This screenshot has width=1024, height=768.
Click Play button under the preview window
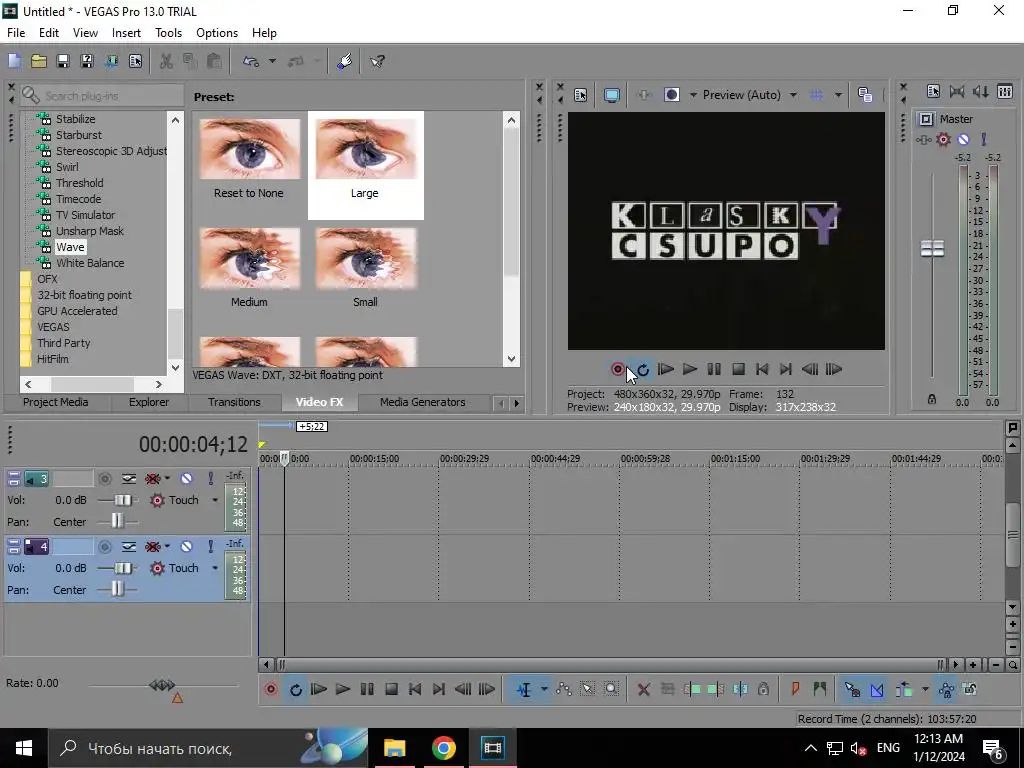[690, 370]
